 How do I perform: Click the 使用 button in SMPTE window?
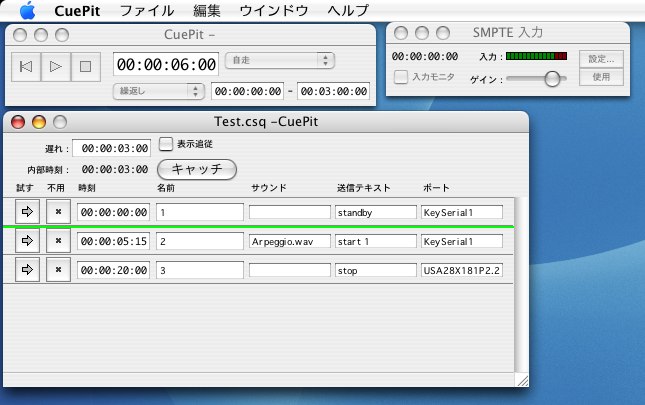click(601, 77)
